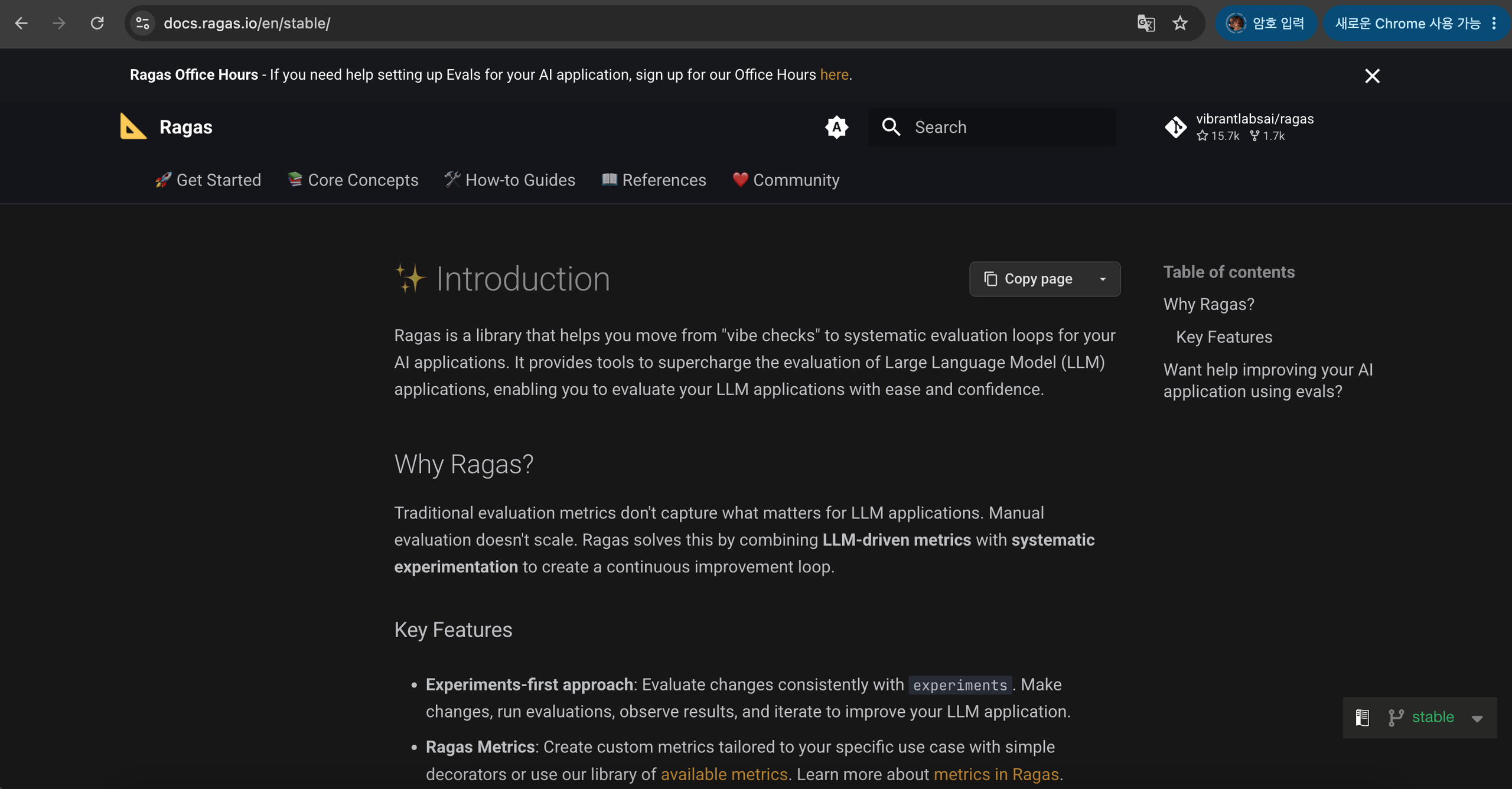
Task: Focus the docs Search field
Action: (x=992, y=127)
